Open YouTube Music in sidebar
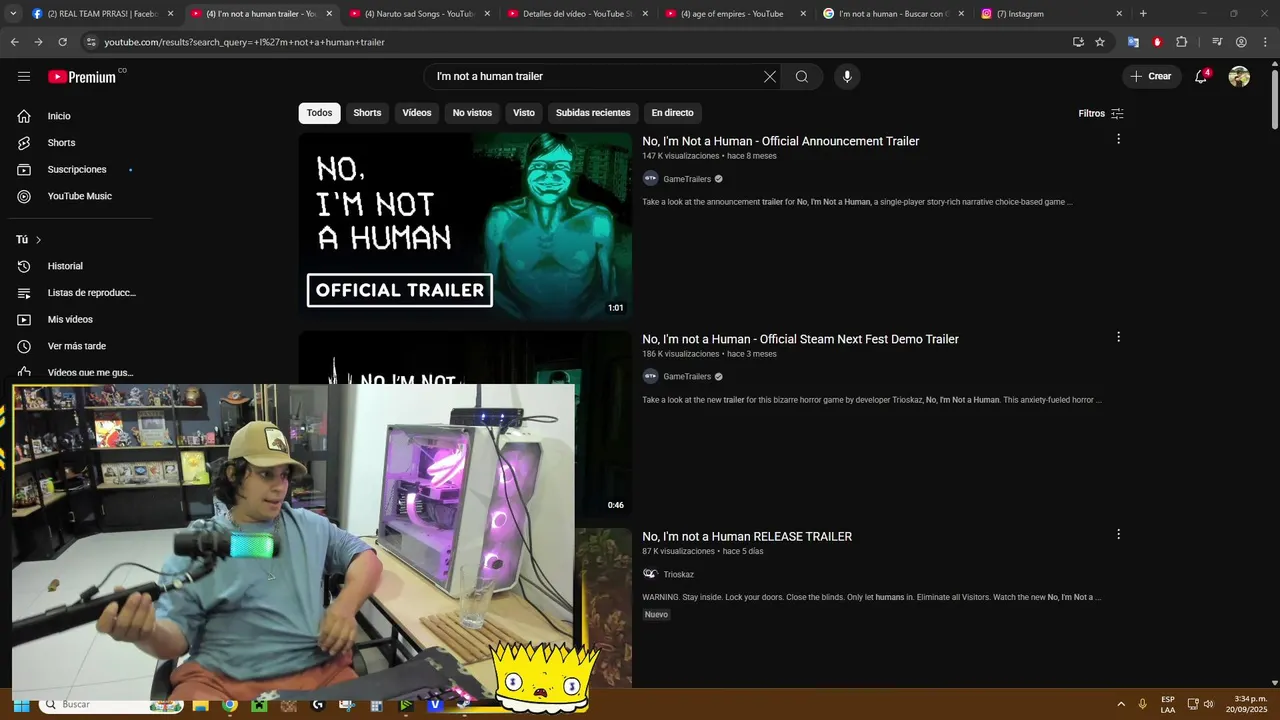Screen dimensions: 1280x720 (80, 196)
